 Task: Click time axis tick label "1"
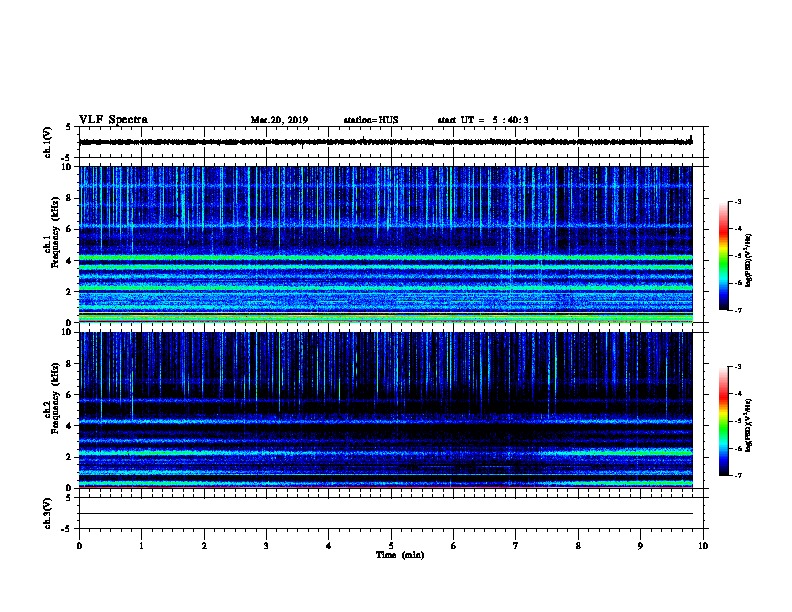click(141, 546)
